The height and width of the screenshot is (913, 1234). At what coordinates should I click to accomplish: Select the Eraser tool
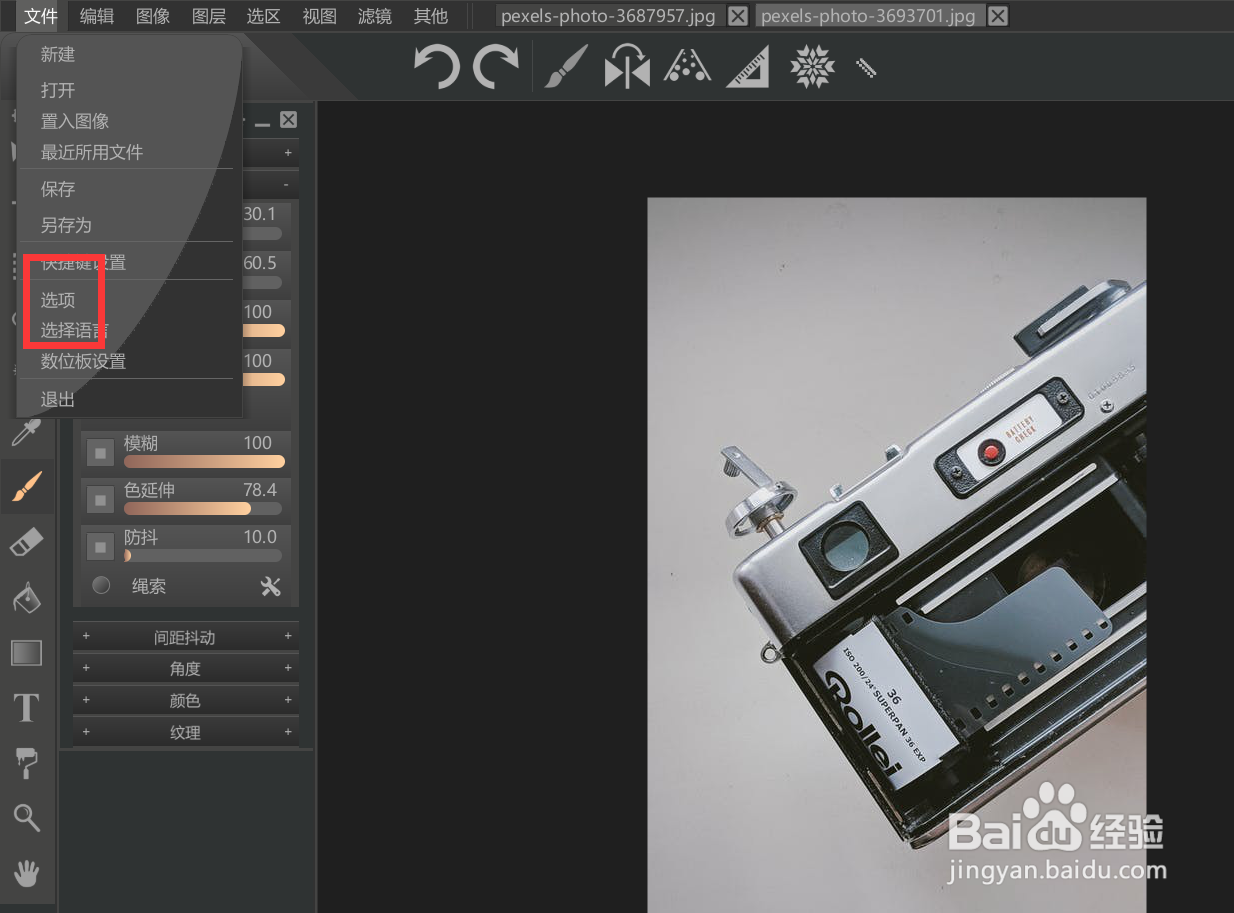tap(26, 543)
